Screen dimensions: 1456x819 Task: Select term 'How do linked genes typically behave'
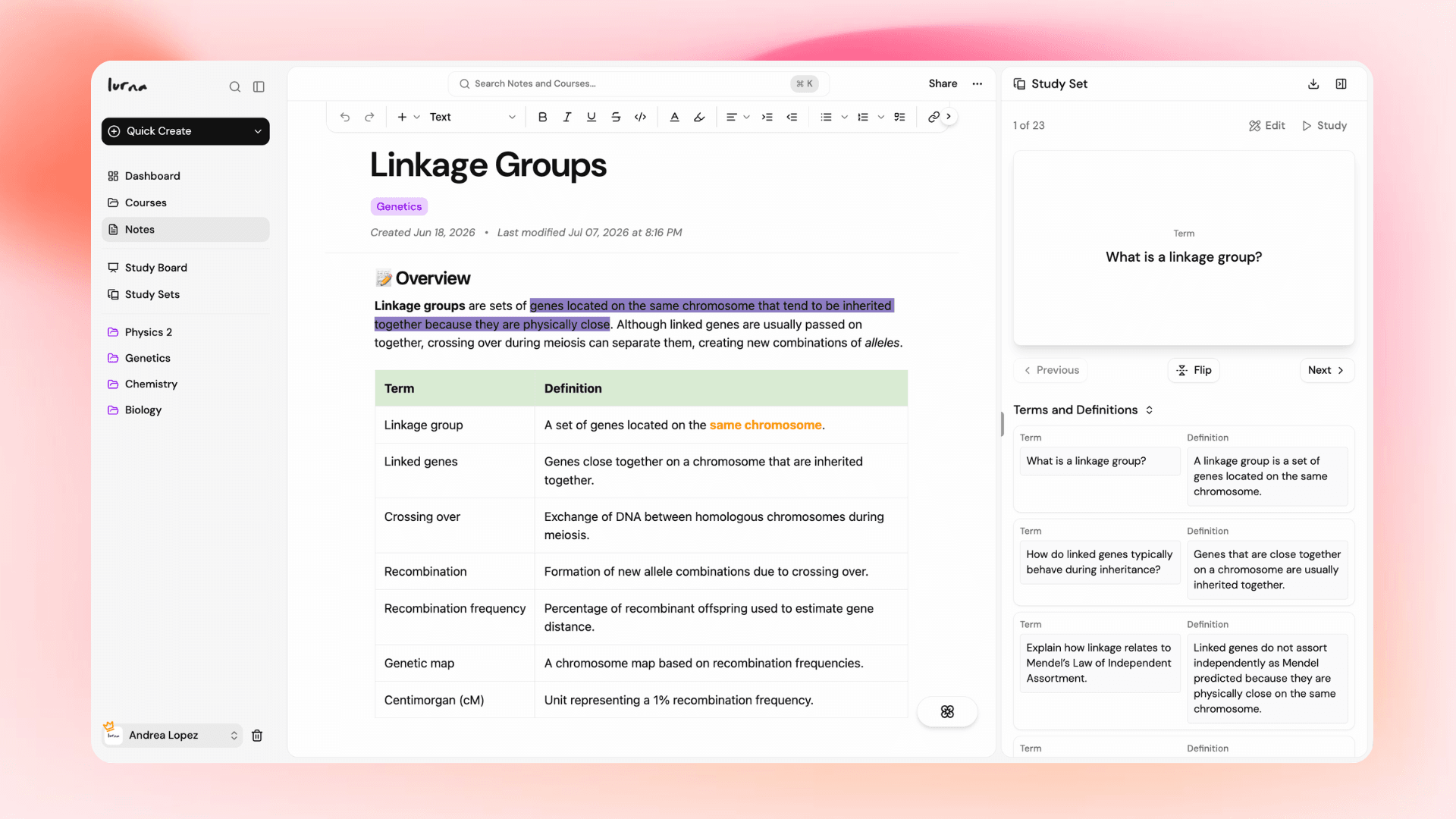pos(1100,562)
